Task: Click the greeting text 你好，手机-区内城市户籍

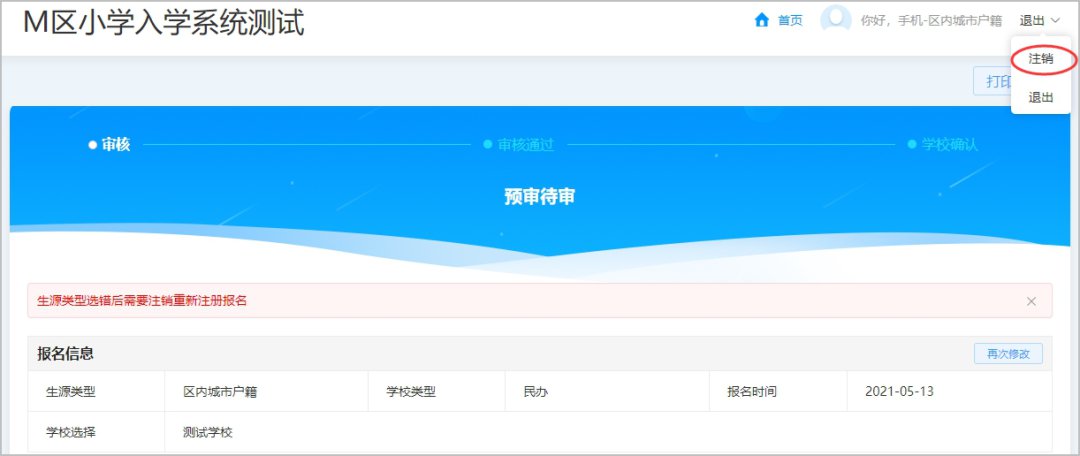Action: [x=931, y=21]
